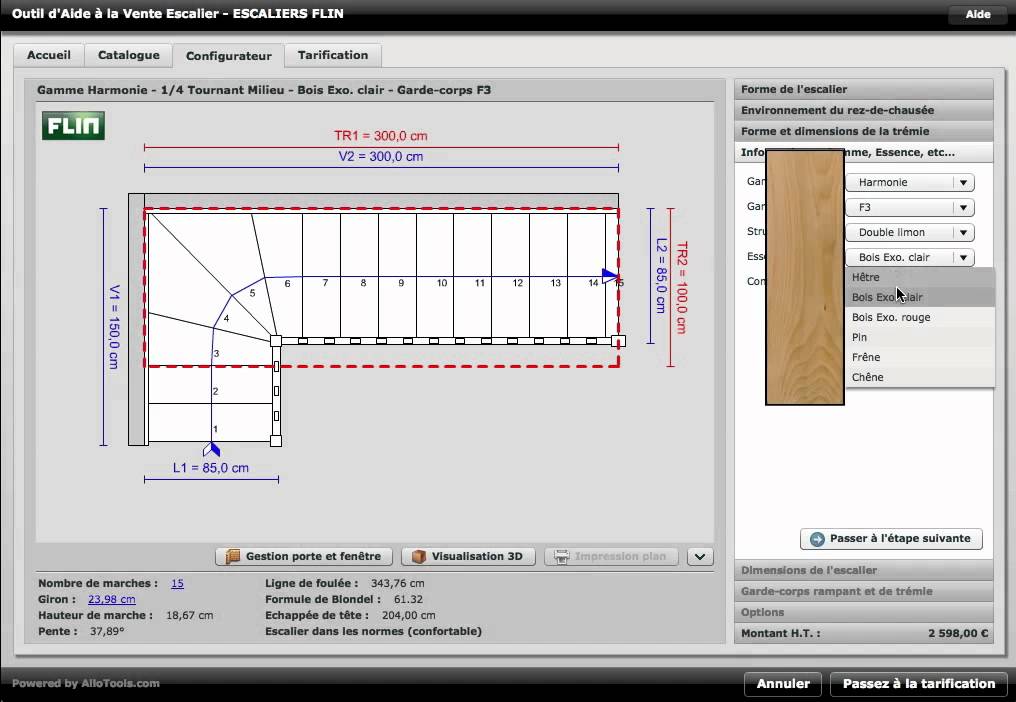Choose Chêne wood option
Screen dimensions: 1016x702
(x=919, y=377)
